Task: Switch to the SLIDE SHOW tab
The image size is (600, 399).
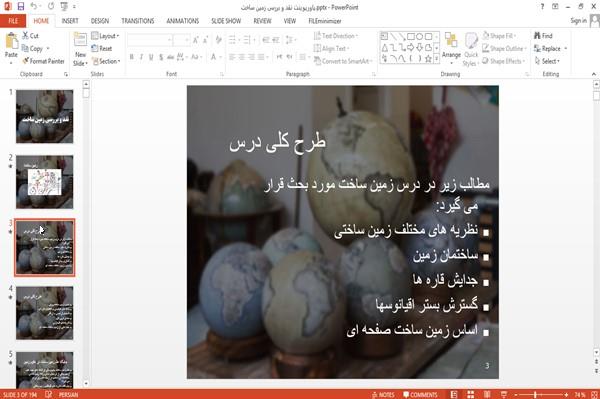Action: tap(226, 21)
